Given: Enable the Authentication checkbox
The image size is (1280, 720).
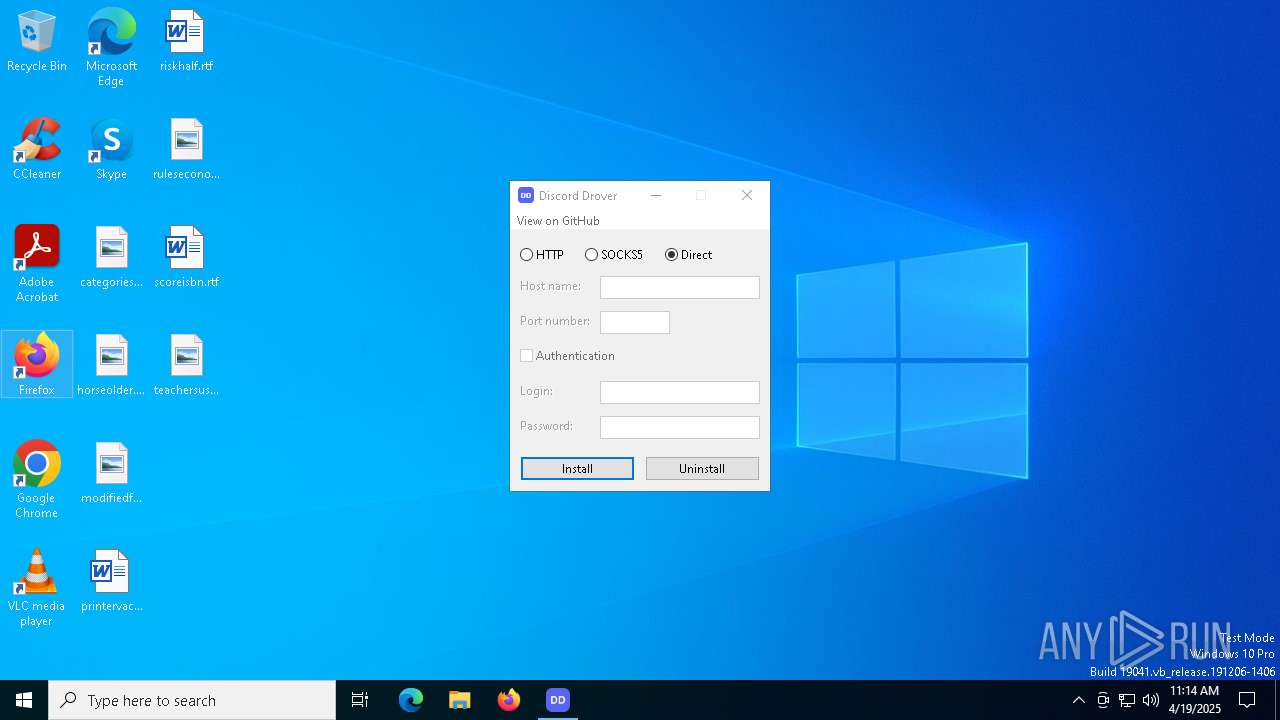Looking at the screenshot, I should [x=567, y=356].
